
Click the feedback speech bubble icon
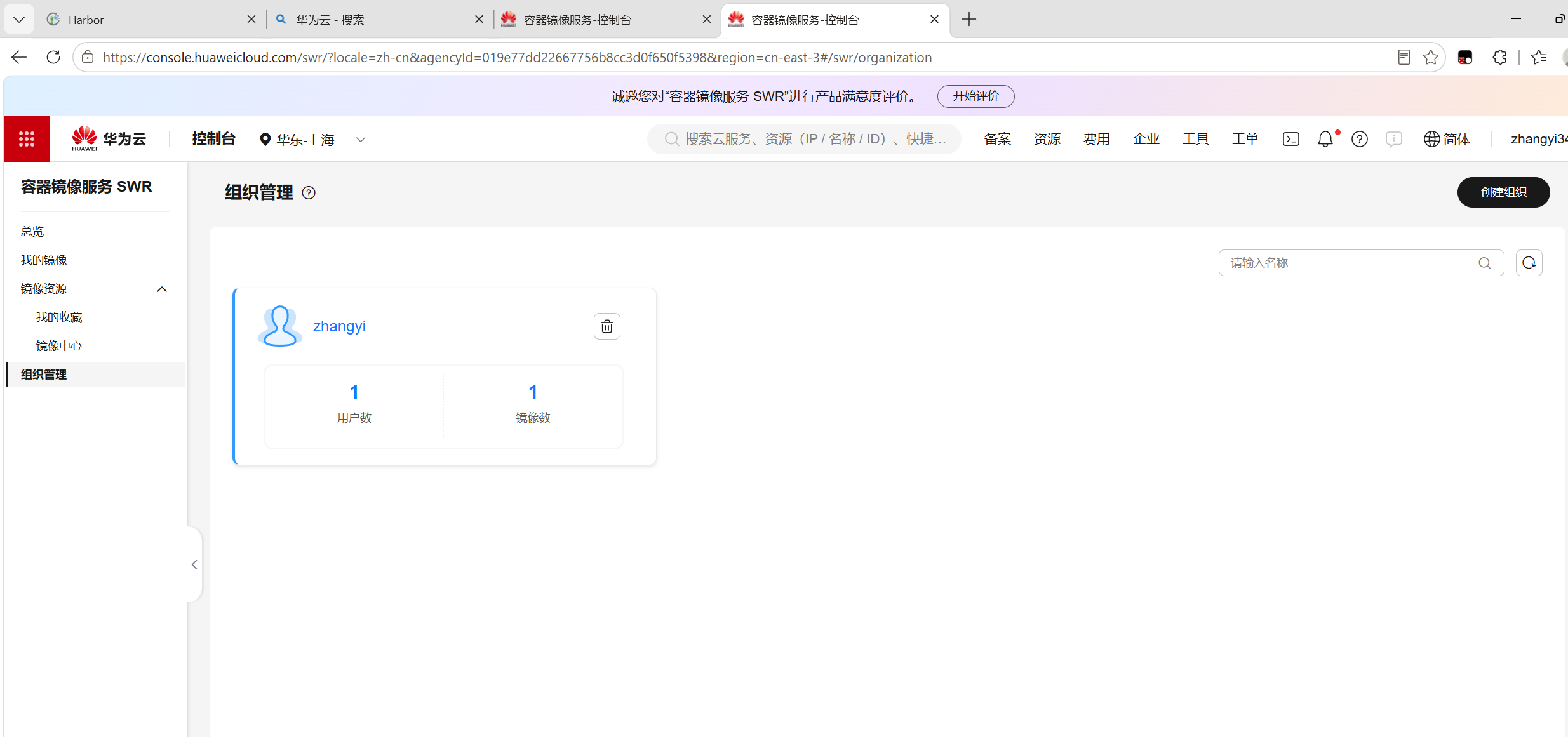click(1394, 139)
